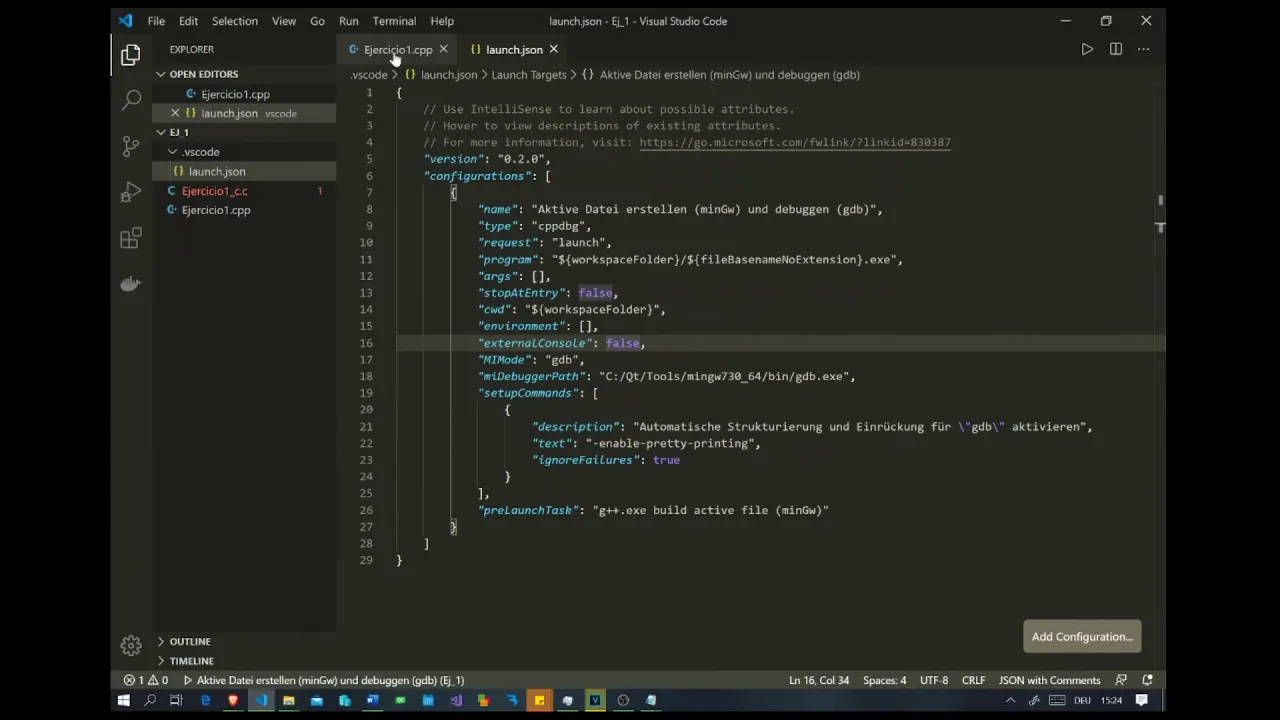Screen dimensions: 1280x720
Task: Switch to the launch.json editor tab
Action: (x=513, y=49)
